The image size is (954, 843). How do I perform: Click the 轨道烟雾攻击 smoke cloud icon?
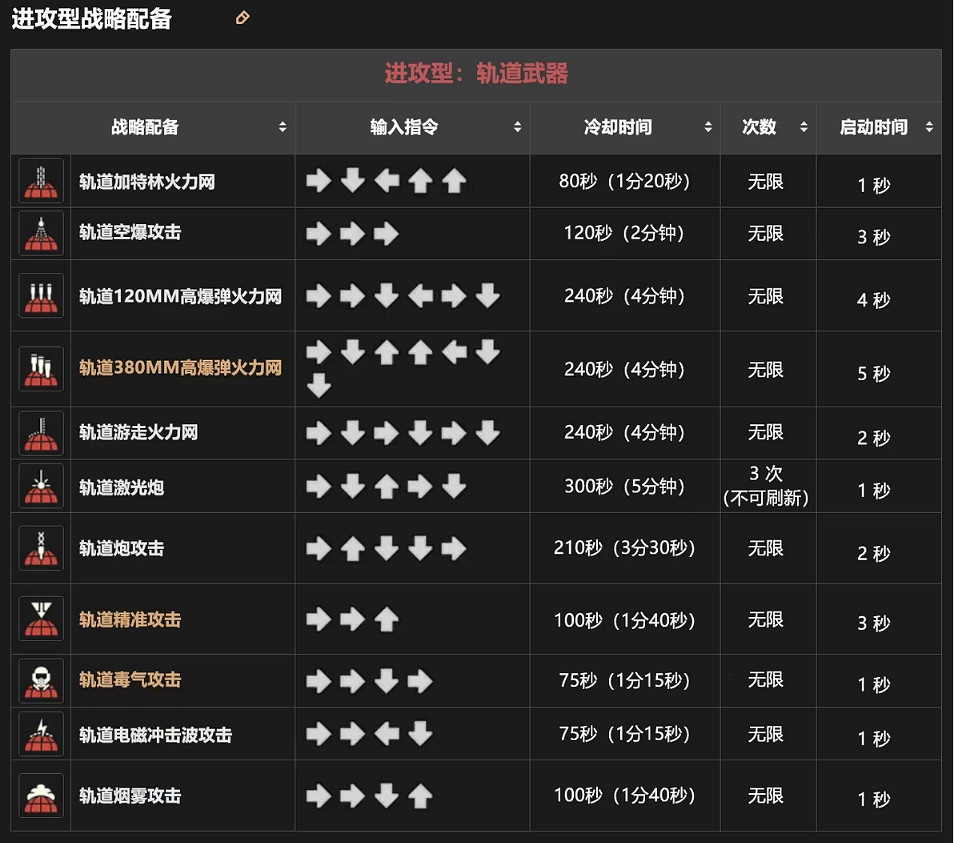(x=41, y=796)
